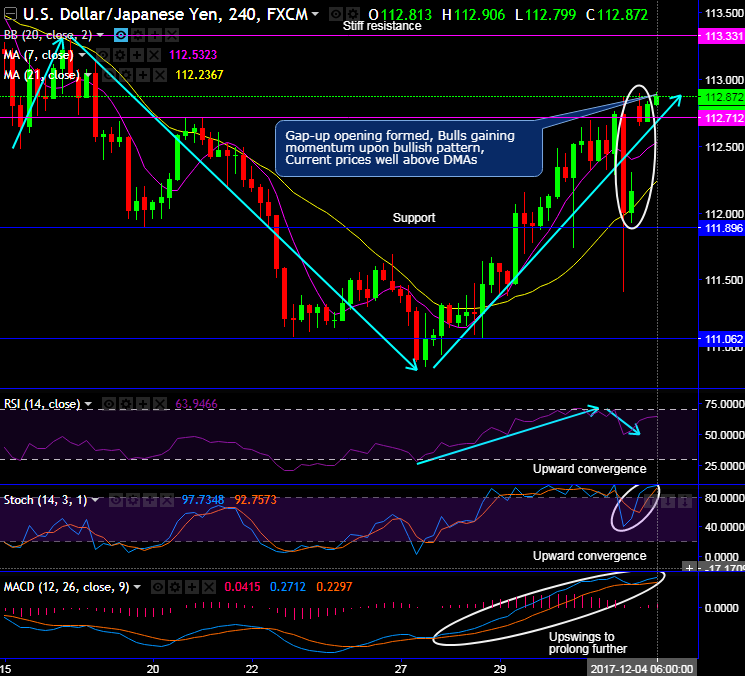Delete the RSI indicator with X icon
The image size is (745, 676).
(158, 404)
